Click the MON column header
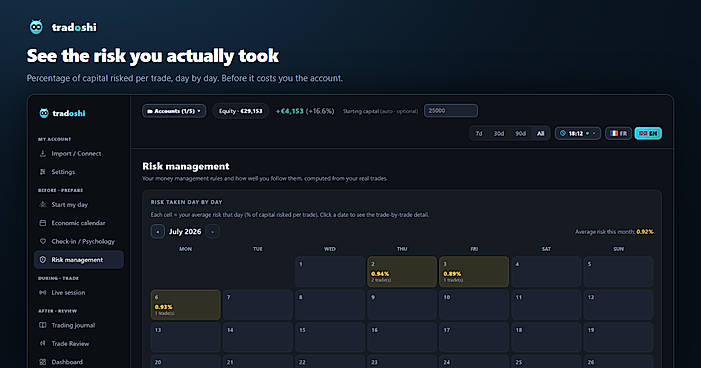Viewport: 701px width, 368px height. pos(186,249)
